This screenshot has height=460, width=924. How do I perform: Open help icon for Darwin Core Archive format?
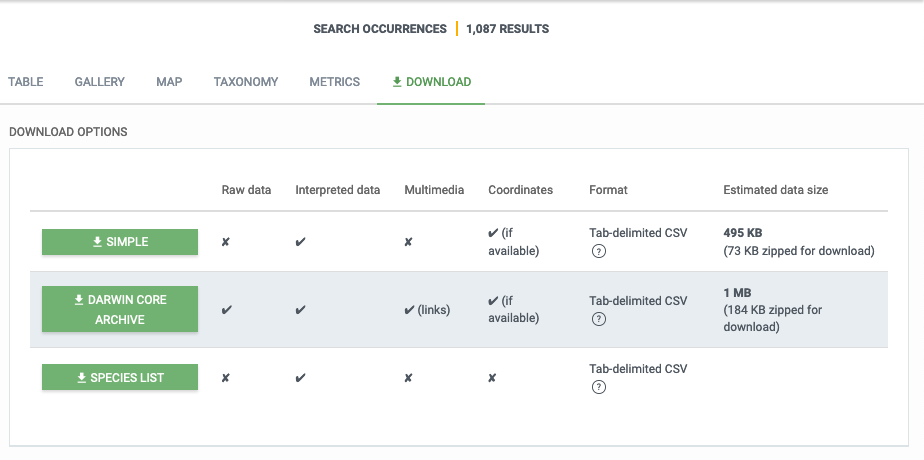point(598,319)
